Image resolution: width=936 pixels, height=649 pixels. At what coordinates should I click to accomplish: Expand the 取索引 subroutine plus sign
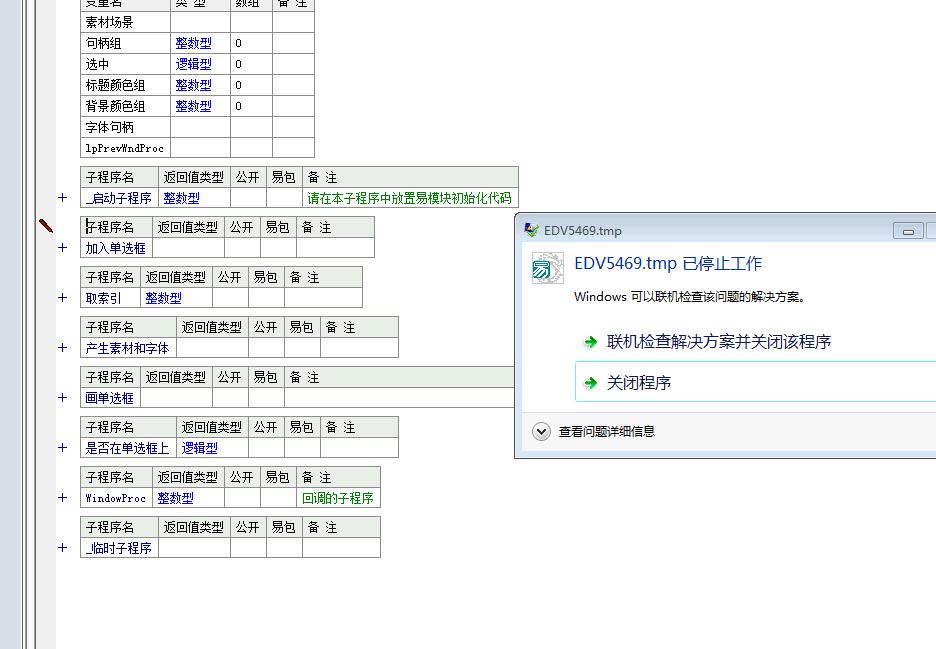[63, 298]
